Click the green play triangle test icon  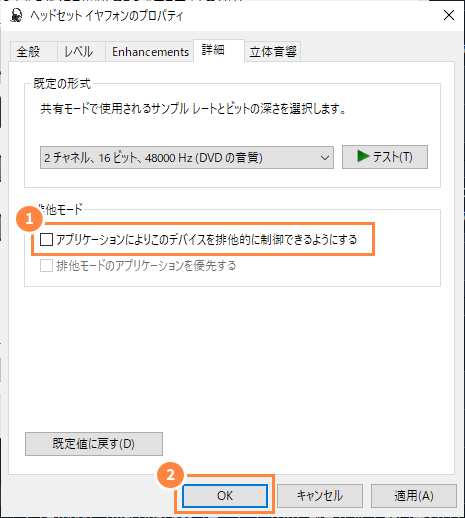363,156
